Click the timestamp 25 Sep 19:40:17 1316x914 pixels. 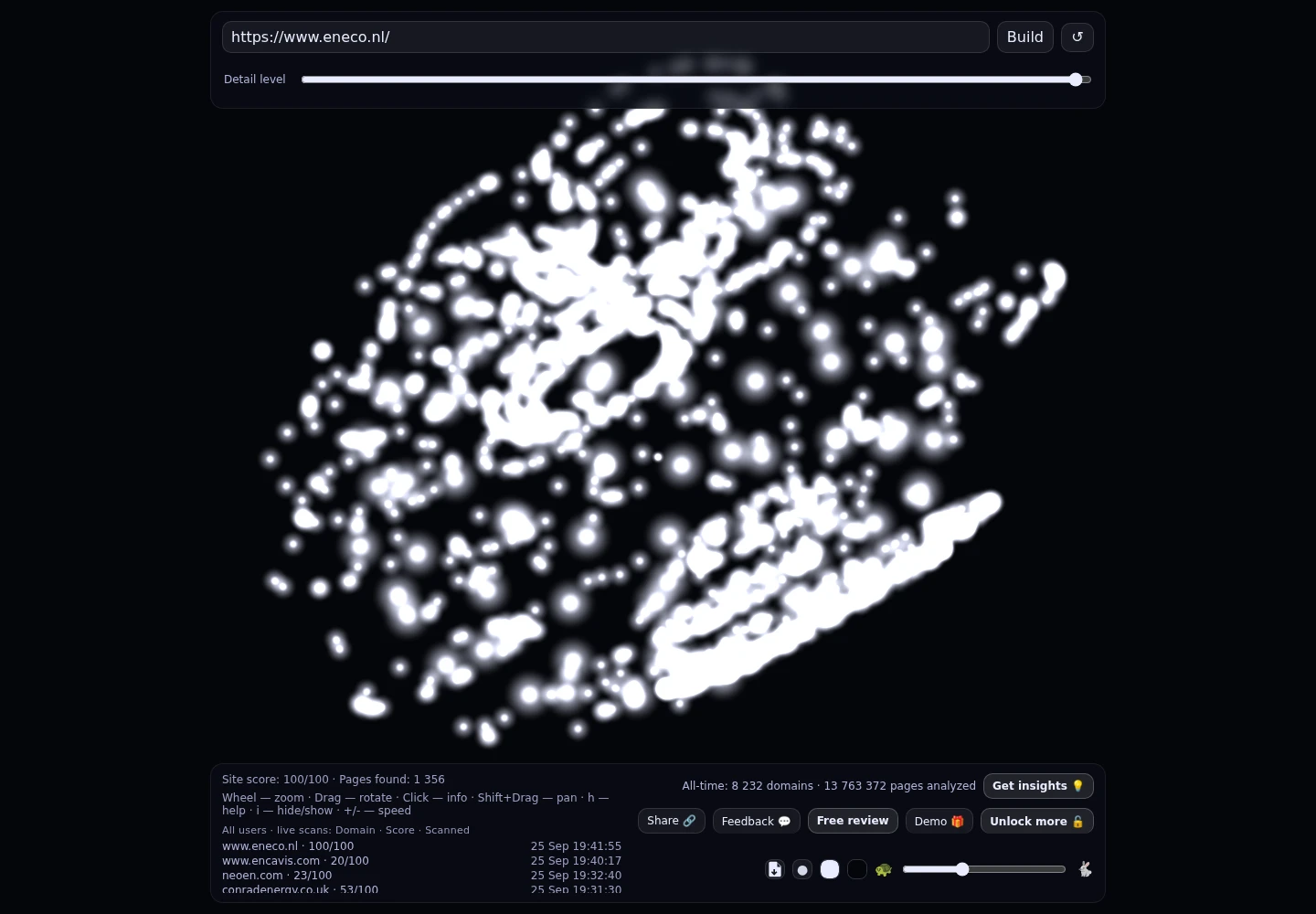pos(576,861)
